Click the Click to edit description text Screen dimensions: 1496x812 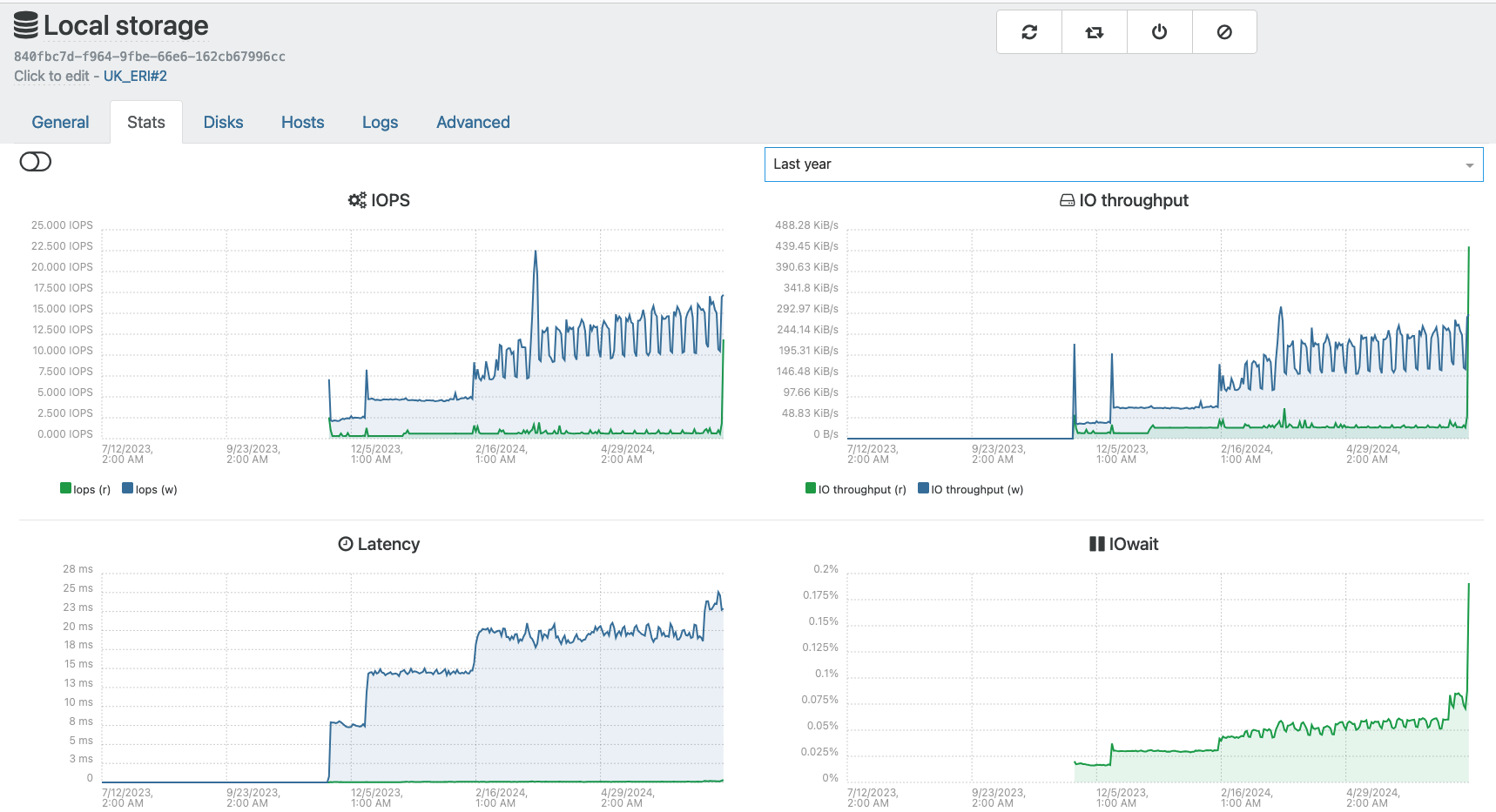click(51, 76)
